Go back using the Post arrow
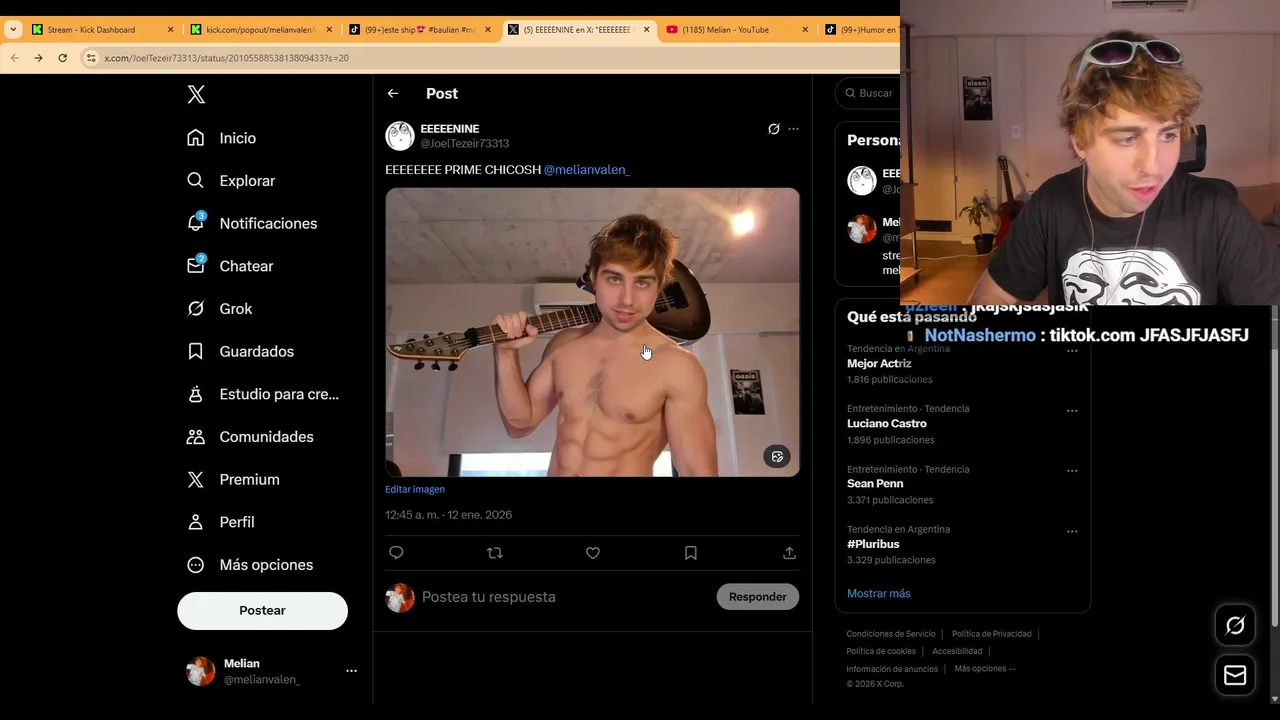 click(393, 93)
